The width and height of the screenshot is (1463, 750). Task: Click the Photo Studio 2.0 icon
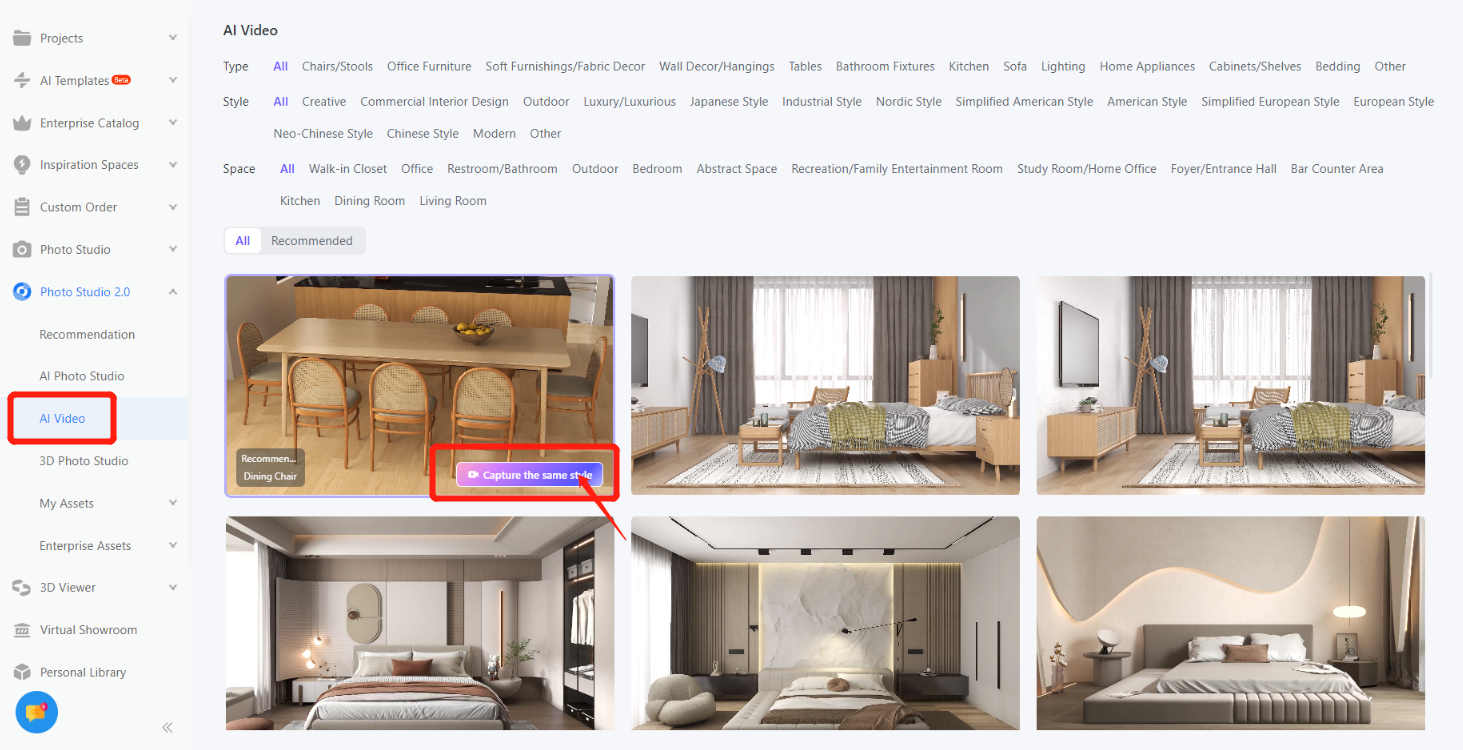22,292
